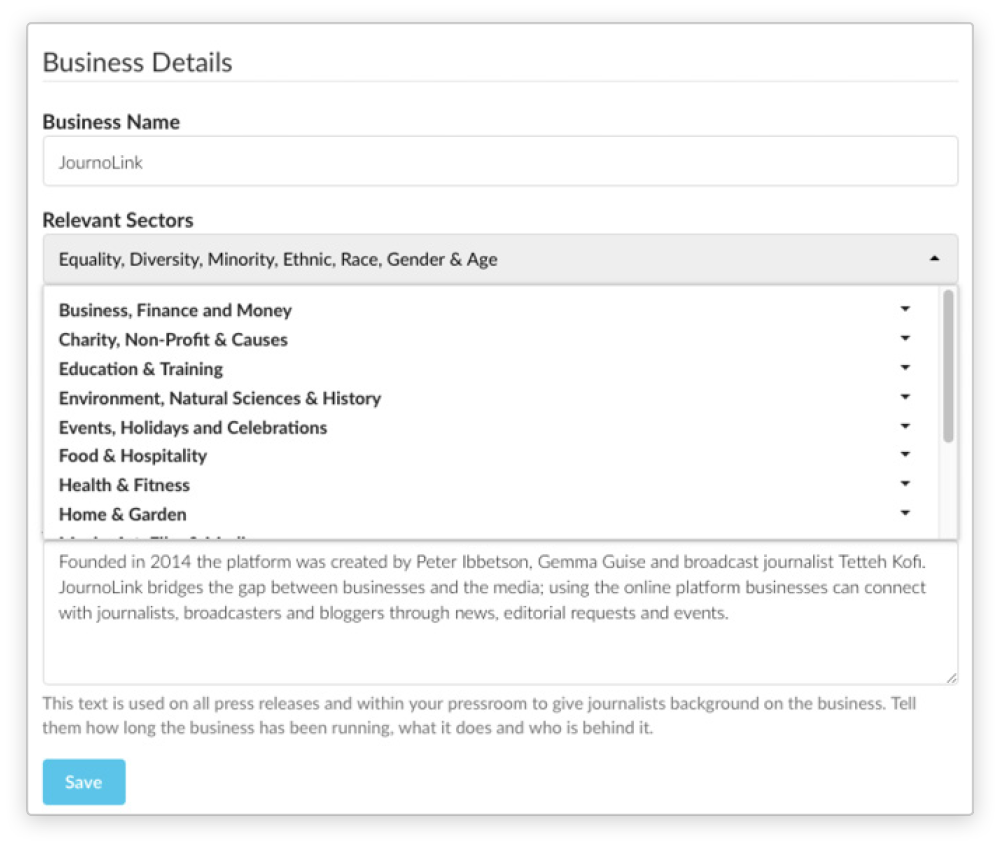1000x846 pixels.
Task: Pick Home & Garden sector
Action: [122, 514]
